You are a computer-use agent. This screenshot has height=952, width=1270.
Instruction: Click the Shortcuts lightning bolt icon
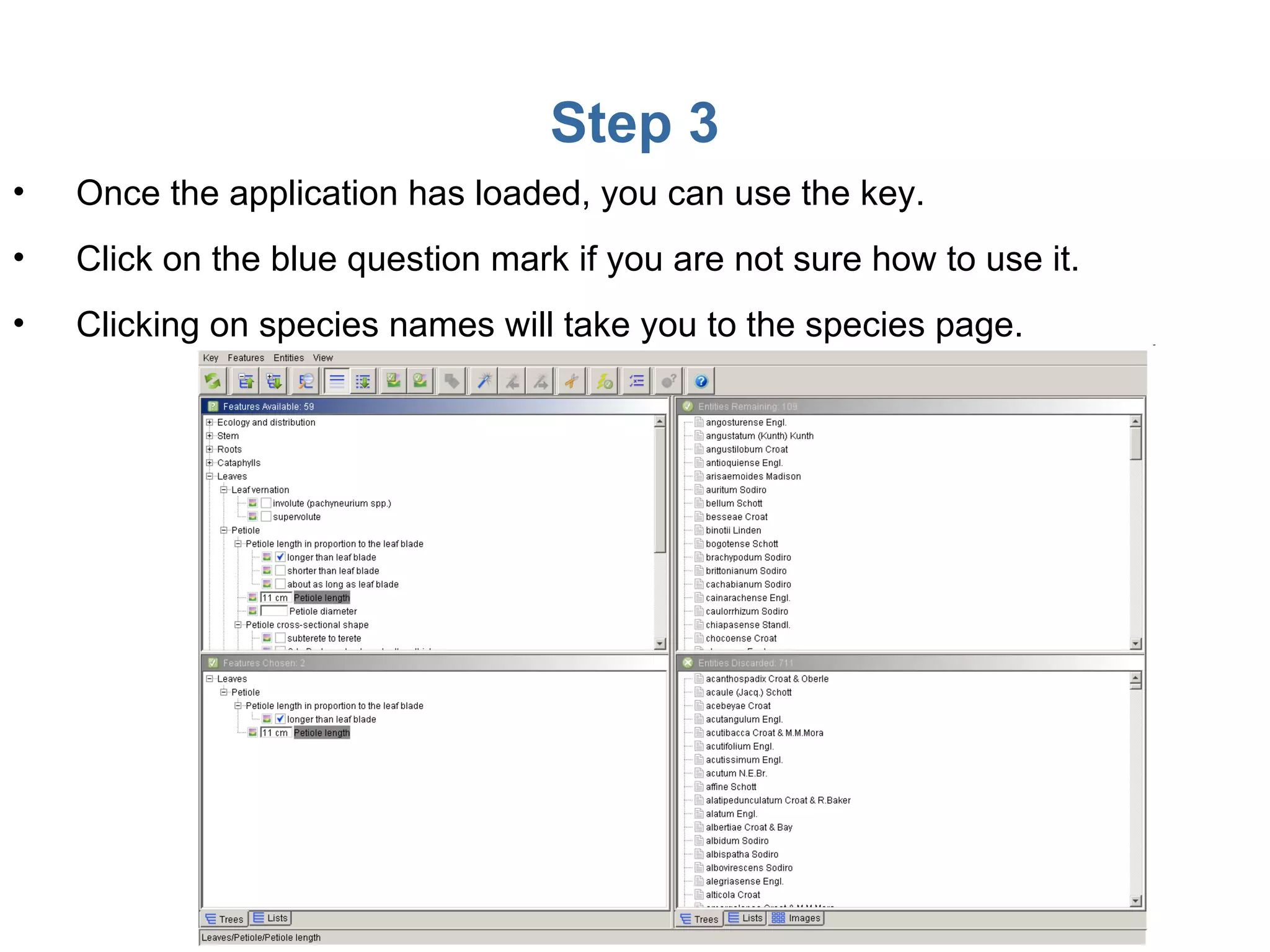coord(605,381)
